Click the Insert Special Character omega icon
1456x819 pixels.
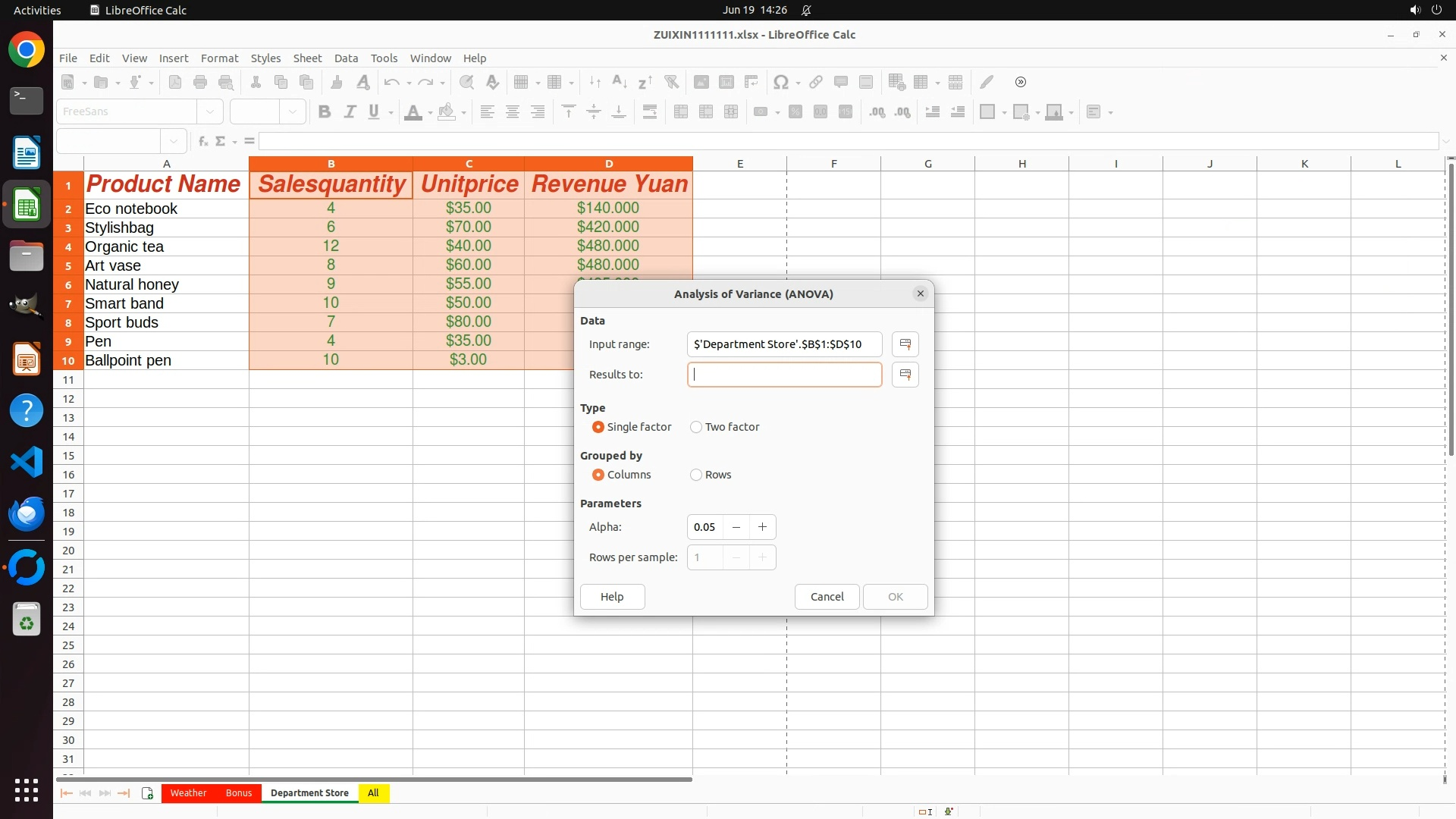coord(780,82)
